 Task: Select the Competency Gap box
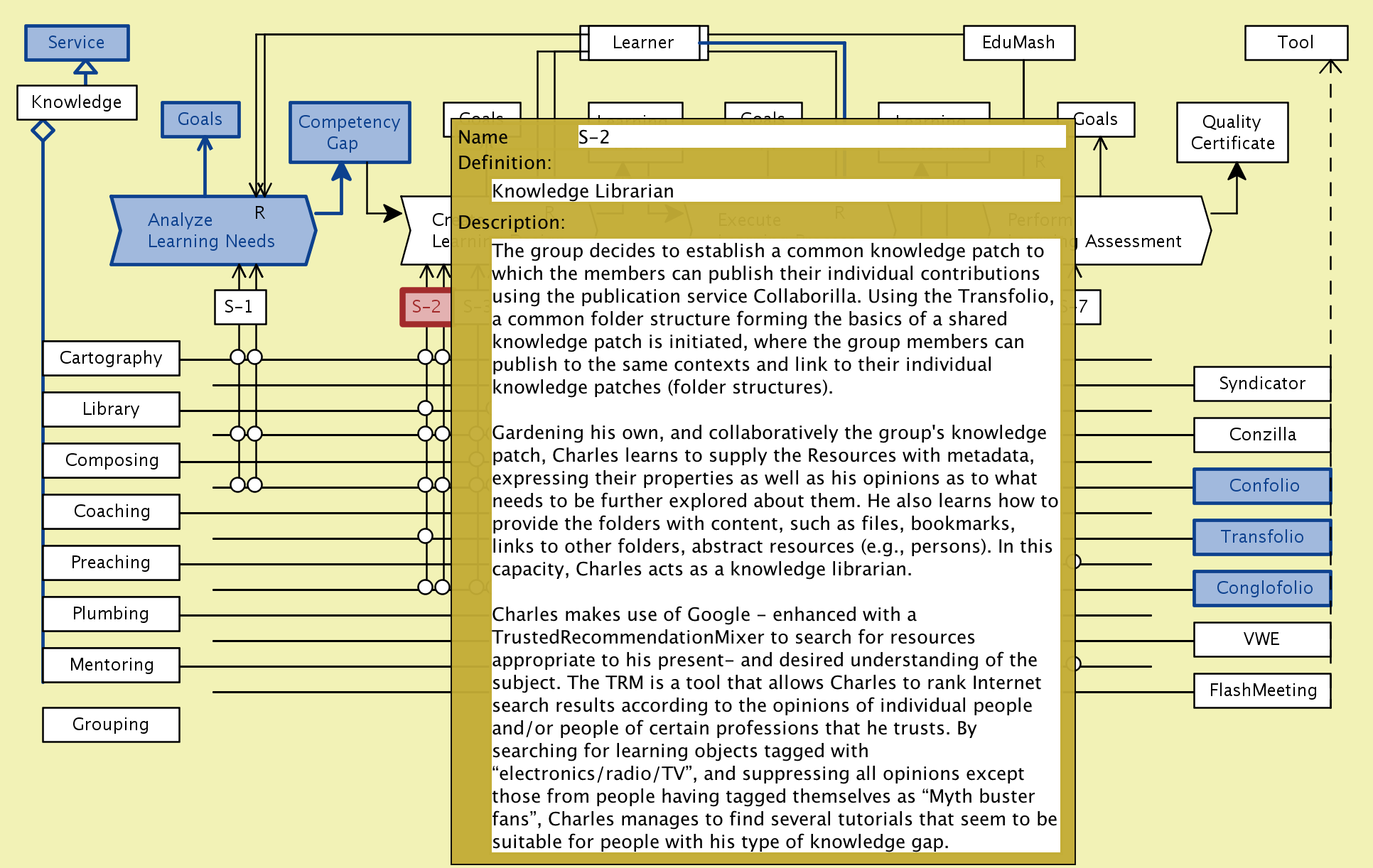pyautogui.click(x=349, y=132)
